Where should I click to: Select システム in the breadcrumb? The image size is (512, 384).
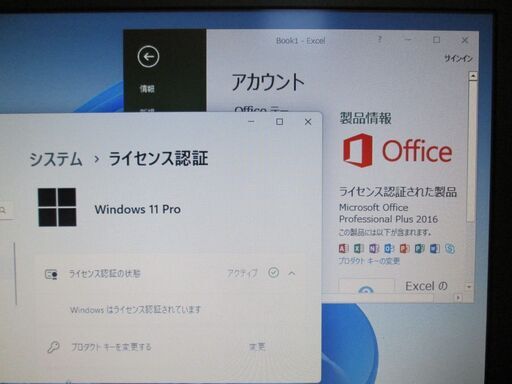pos(56,159)
